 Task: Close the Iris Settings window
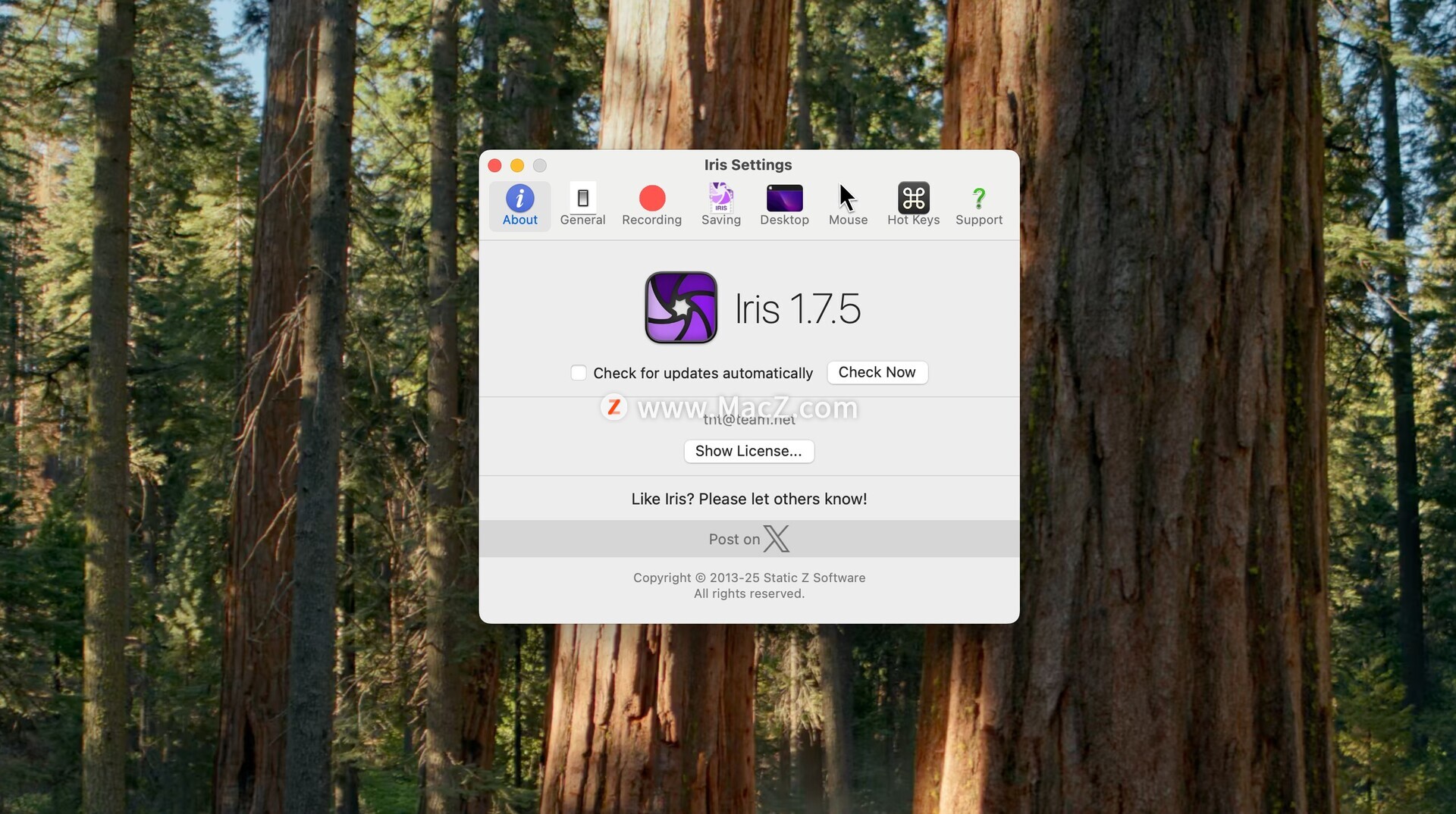(x=494, y=165)
